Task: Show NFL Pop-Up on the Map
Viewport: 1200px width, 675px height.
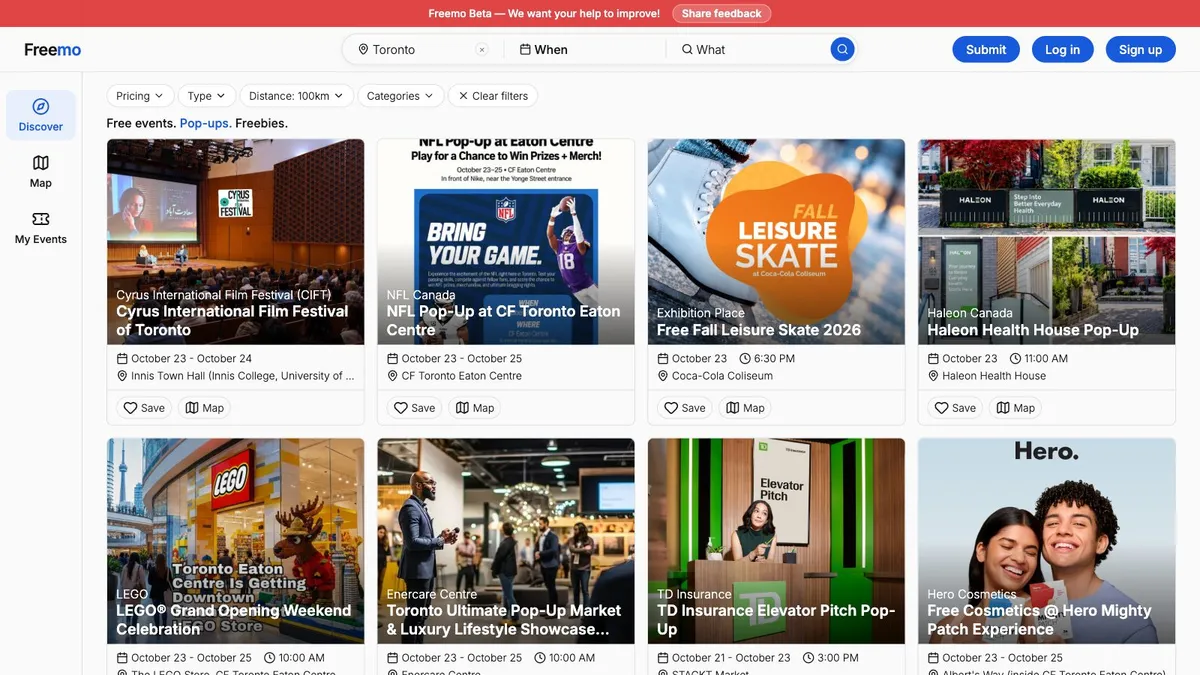Action: (x=475, y=408)
